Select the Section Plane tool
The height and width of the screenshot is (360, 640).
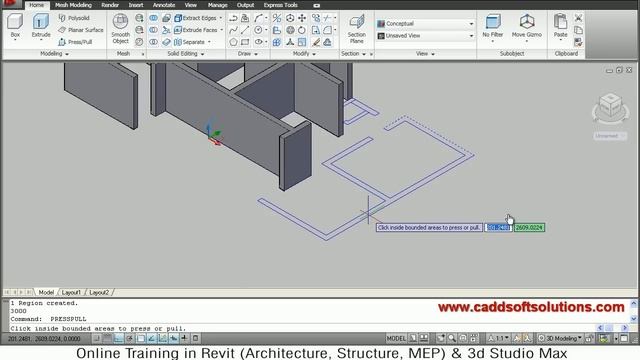pos(356,29)
